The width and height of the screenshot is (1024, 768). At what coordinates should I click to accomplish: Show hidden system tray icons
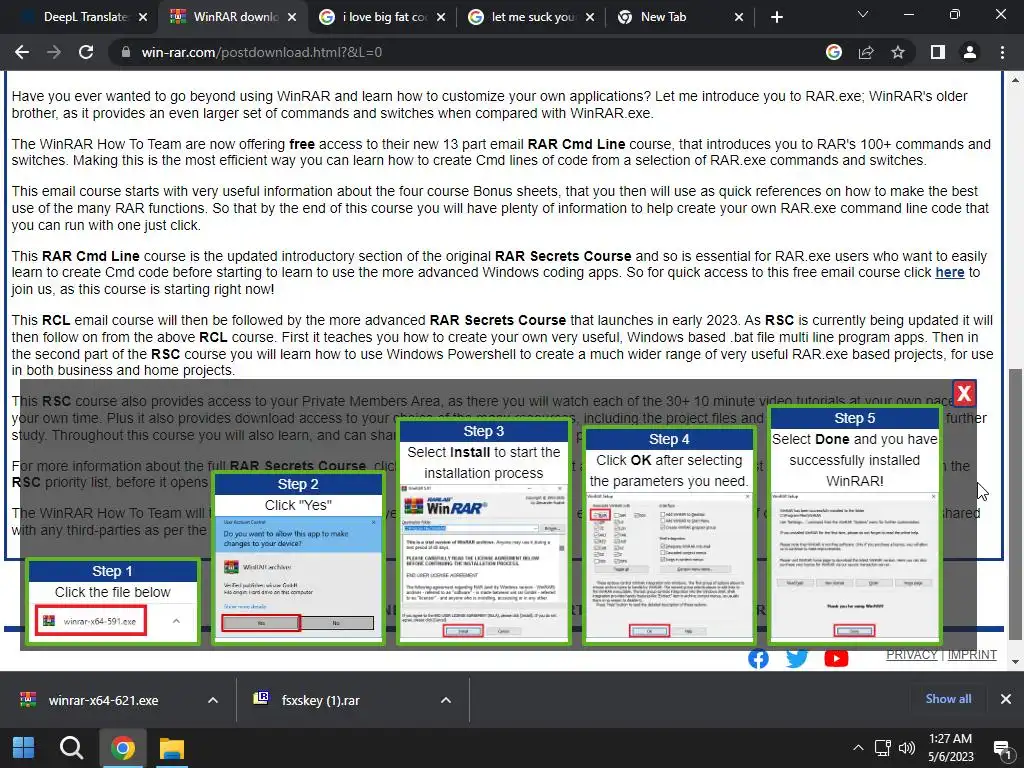(x=858, y=748)
